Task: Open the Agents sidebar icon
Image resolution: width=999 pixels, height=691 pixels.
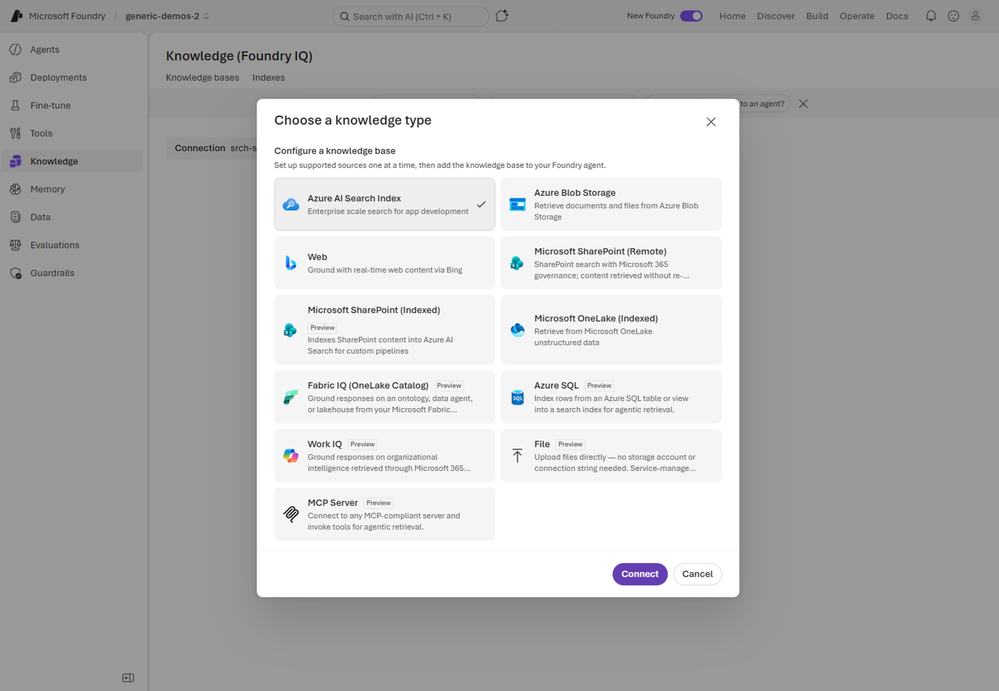Action: (15, 50)
